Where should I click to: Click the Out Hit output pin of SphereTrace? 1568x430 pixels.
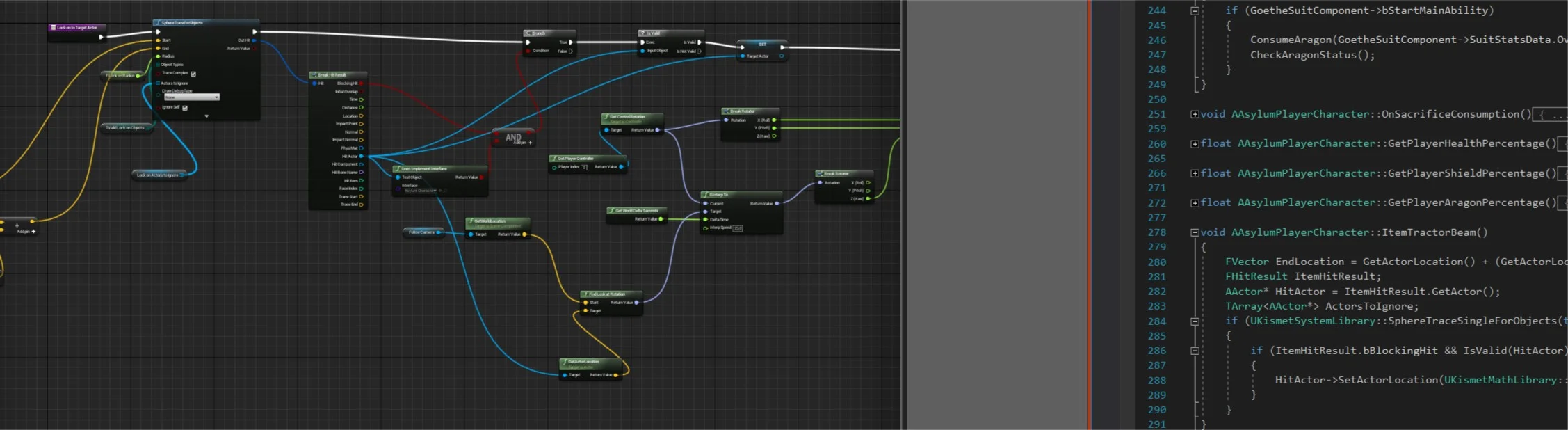[x=254, y=40]
